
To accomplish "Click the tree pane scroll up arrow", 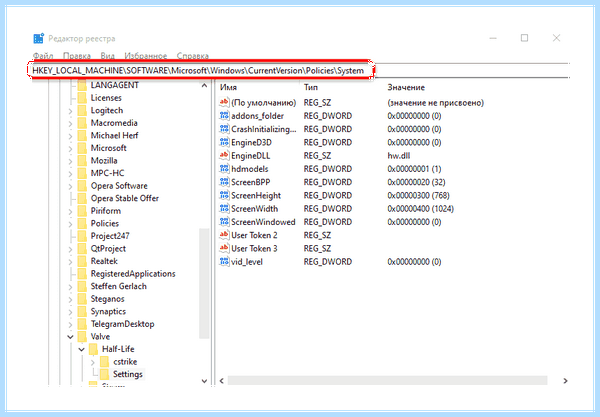I will coord(204,86).
